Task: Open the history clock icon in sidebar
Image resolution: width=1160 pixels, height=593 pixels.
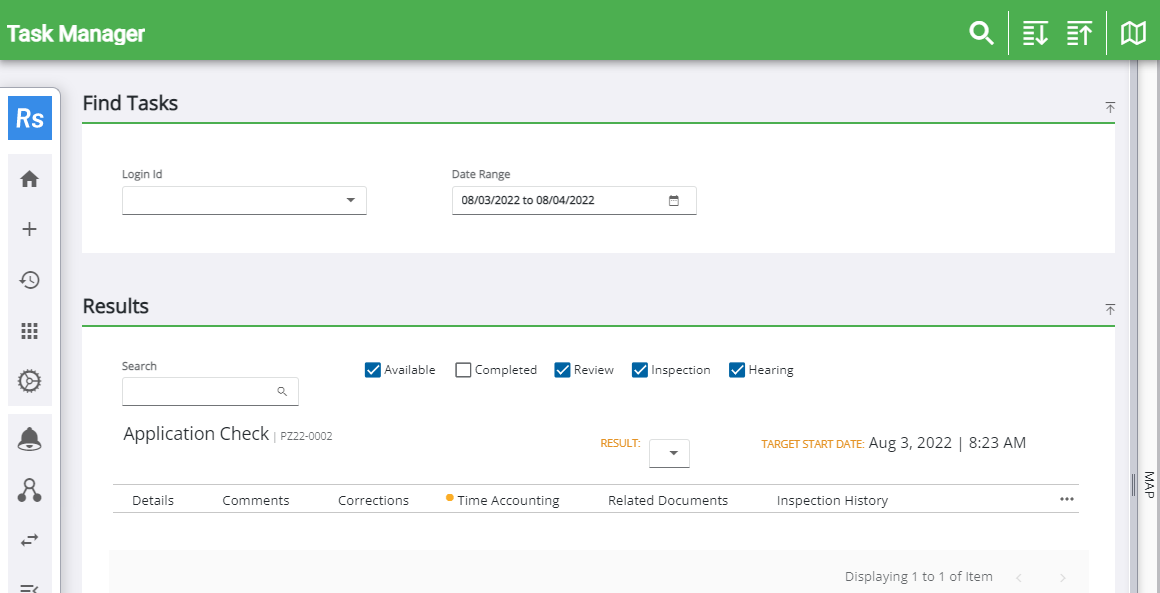Action: point(30,280)
